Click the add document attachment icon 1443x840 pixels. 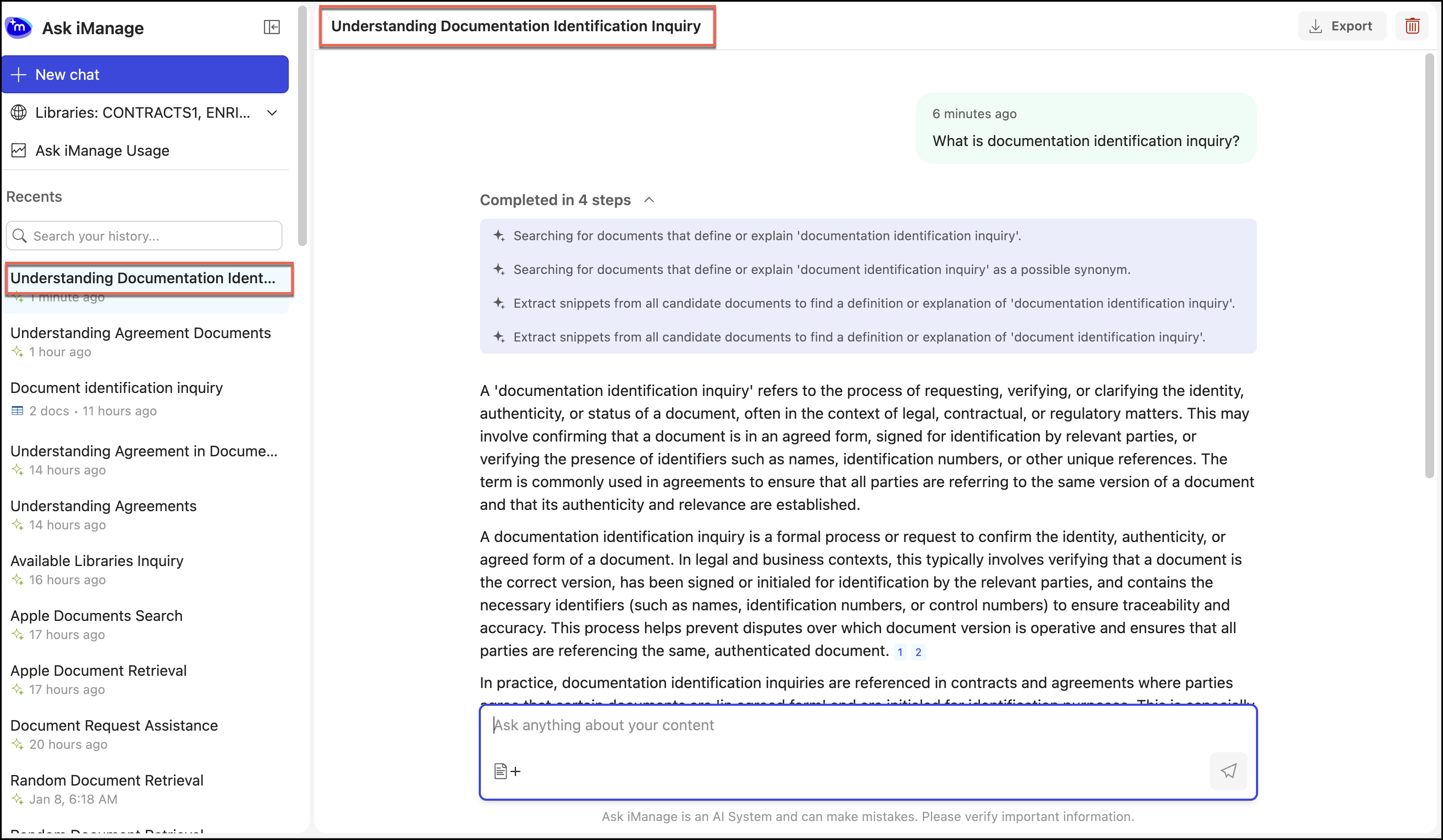tap(507, 771)
